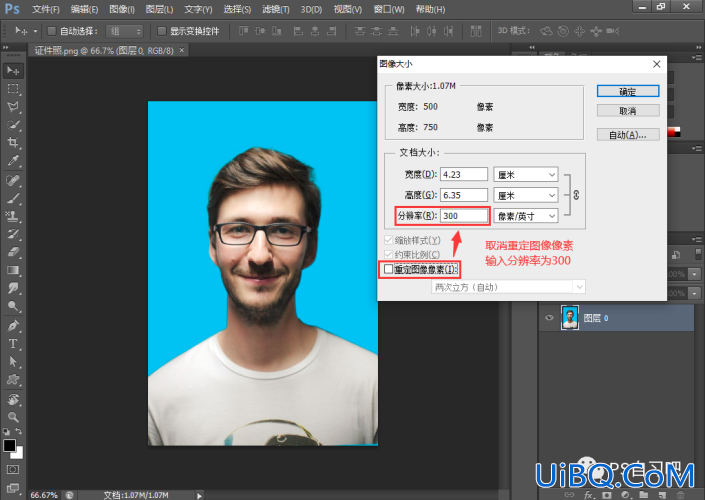Check the 重定图像像素 checkbox
This screenshot has height=500, width=705.
tap(388, 269)
